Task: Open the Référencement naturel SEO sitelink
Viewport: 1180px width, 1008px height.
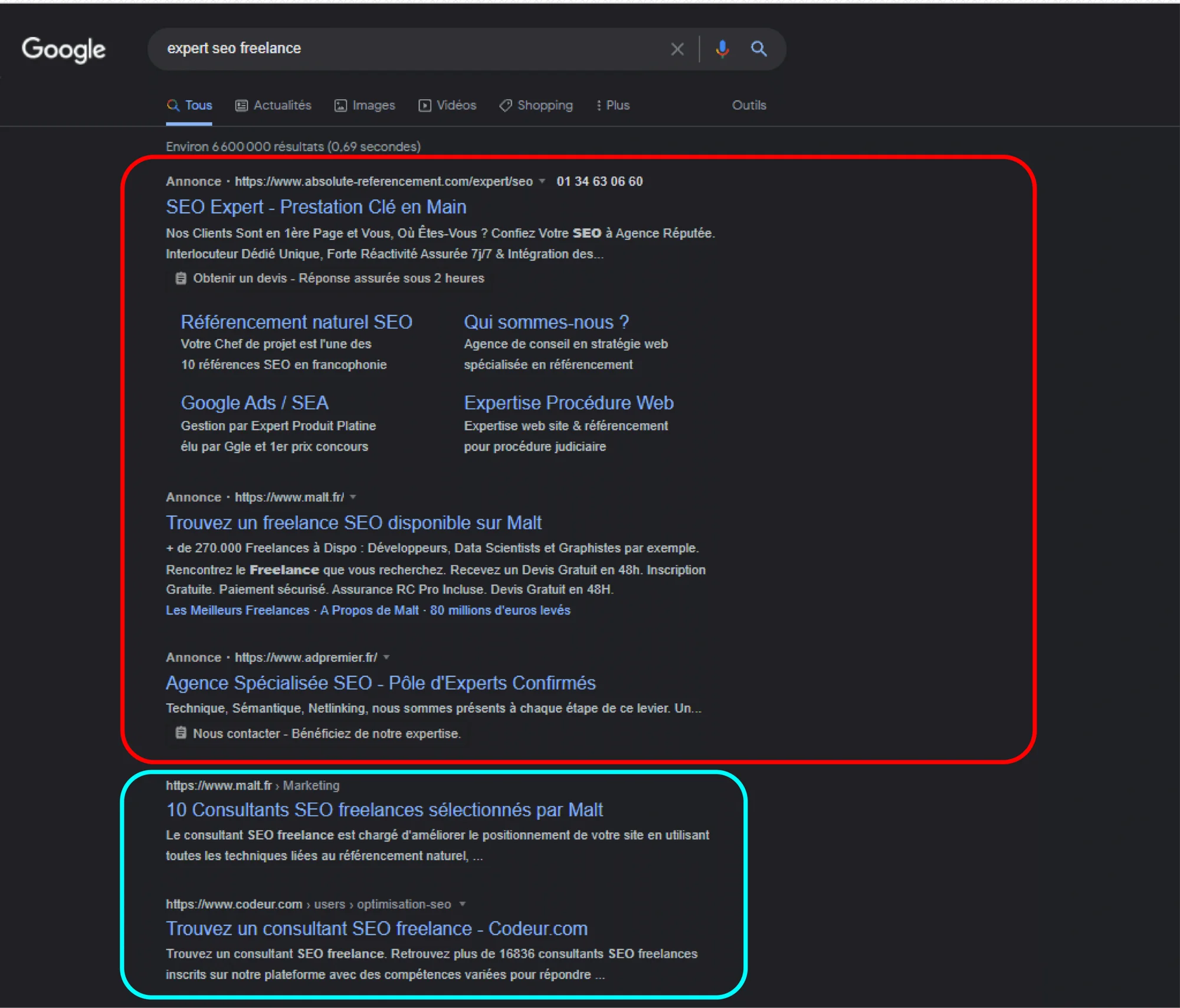Action: tap(296, 322)
